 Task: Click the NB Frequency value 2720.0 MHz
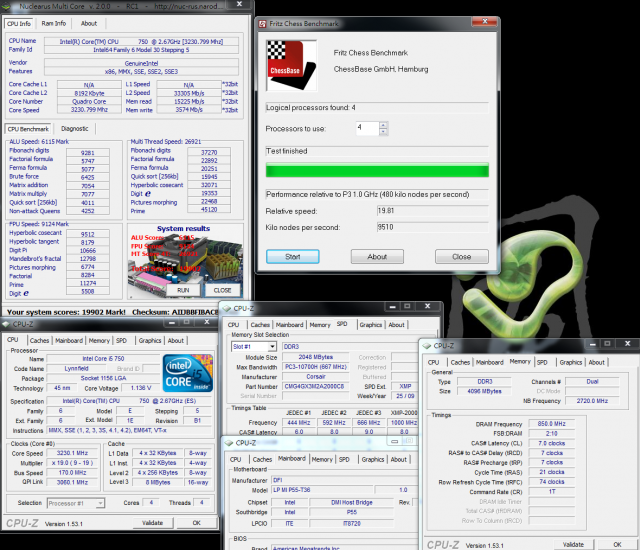point(592,401)
